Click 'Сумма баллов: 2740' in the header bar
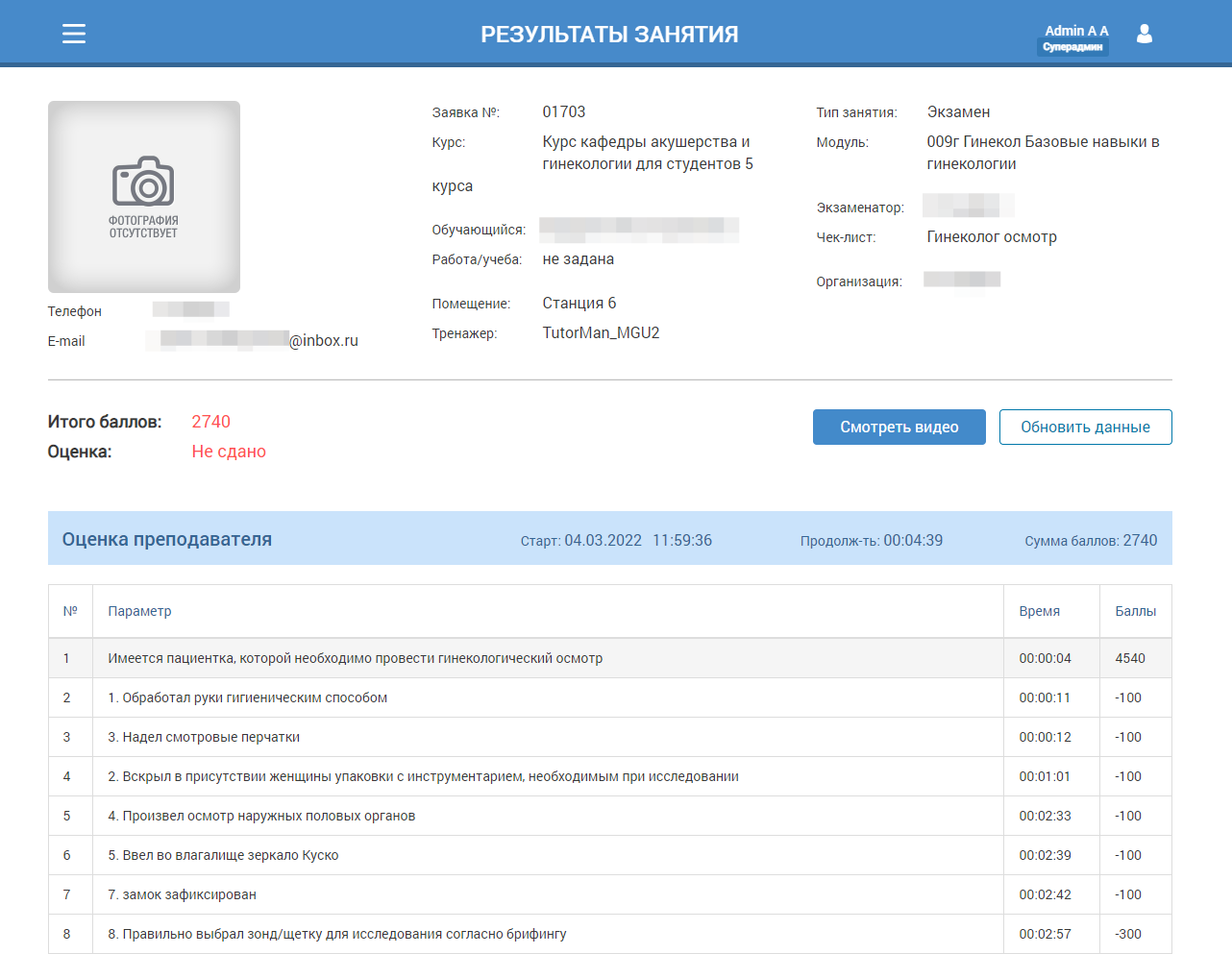 (x=1091, y=540)
